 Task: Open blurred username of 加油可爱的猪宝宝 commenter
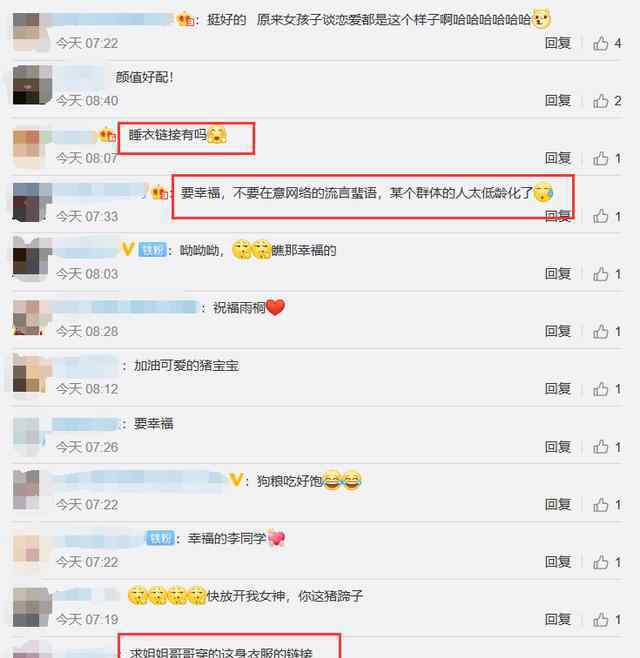(87, 366)
